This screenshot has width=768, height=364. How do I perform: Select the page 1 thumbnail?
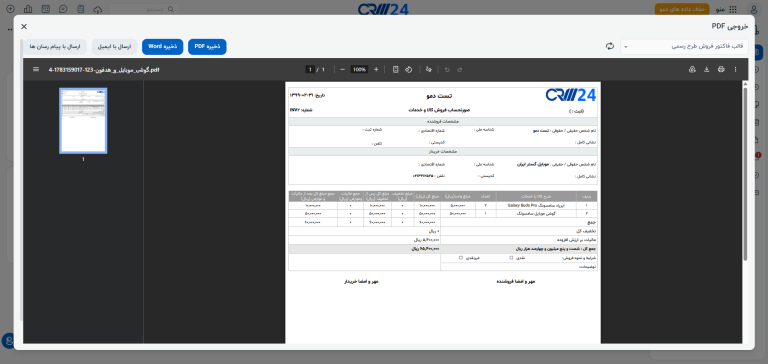tap(83, 121)
